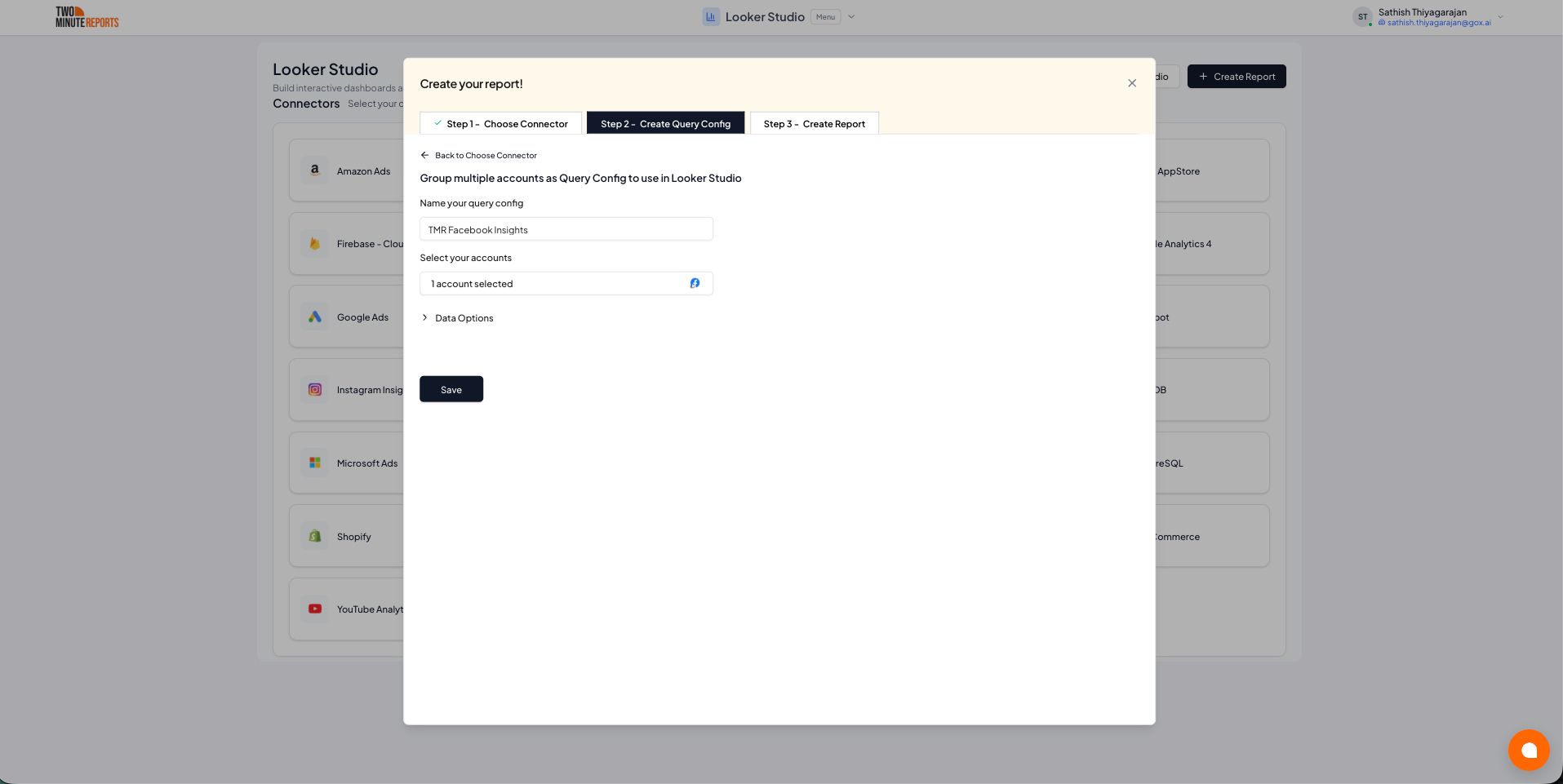This screenshot has height=784, width=1563.
Task: Click the Looker Studio bar chart icon
Action: click(709, 16)
